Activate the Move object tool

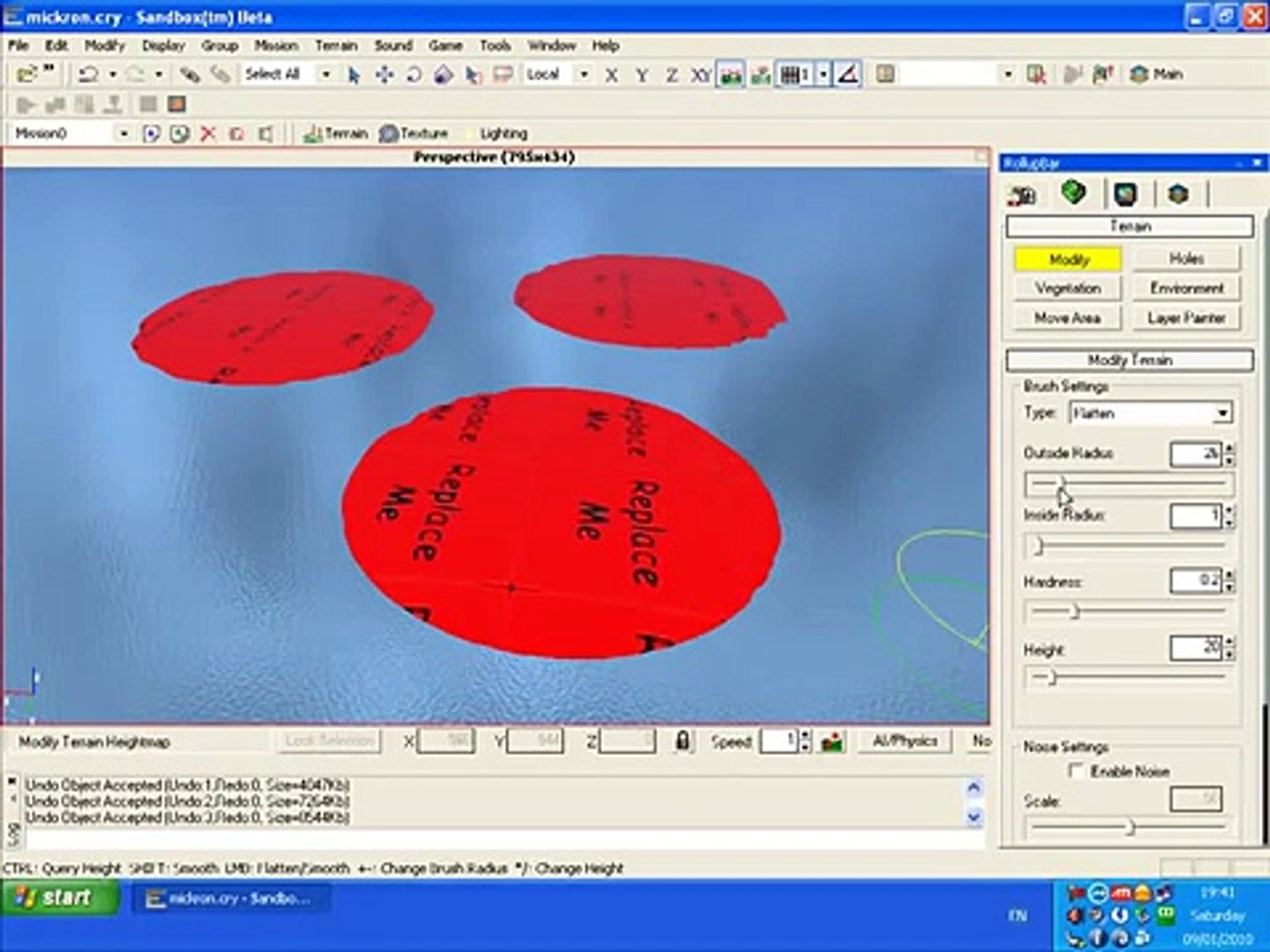coord(385,75)
